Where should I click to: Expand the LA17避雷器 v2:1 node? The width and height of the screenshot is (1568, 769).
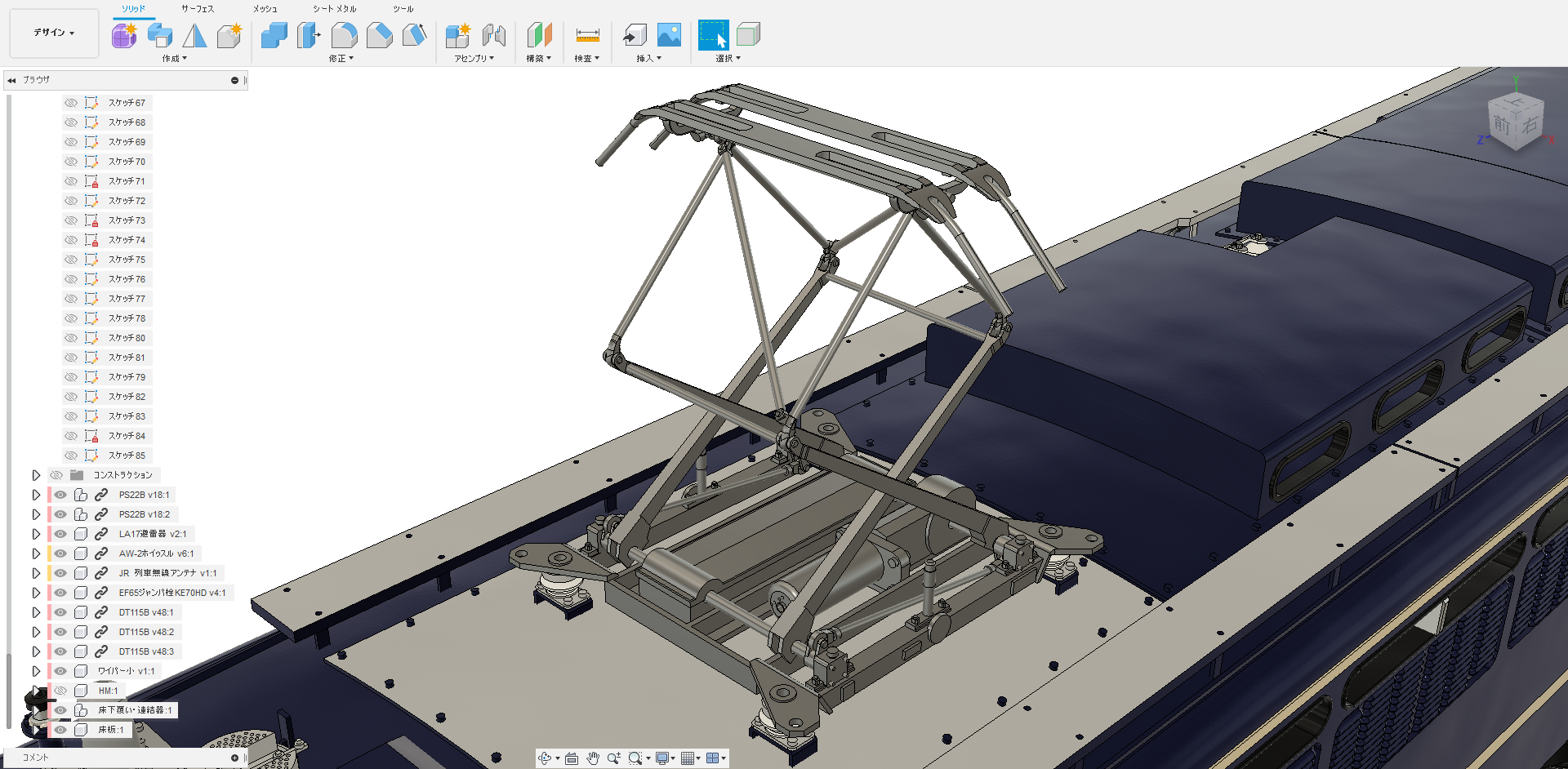click(36, 534)
